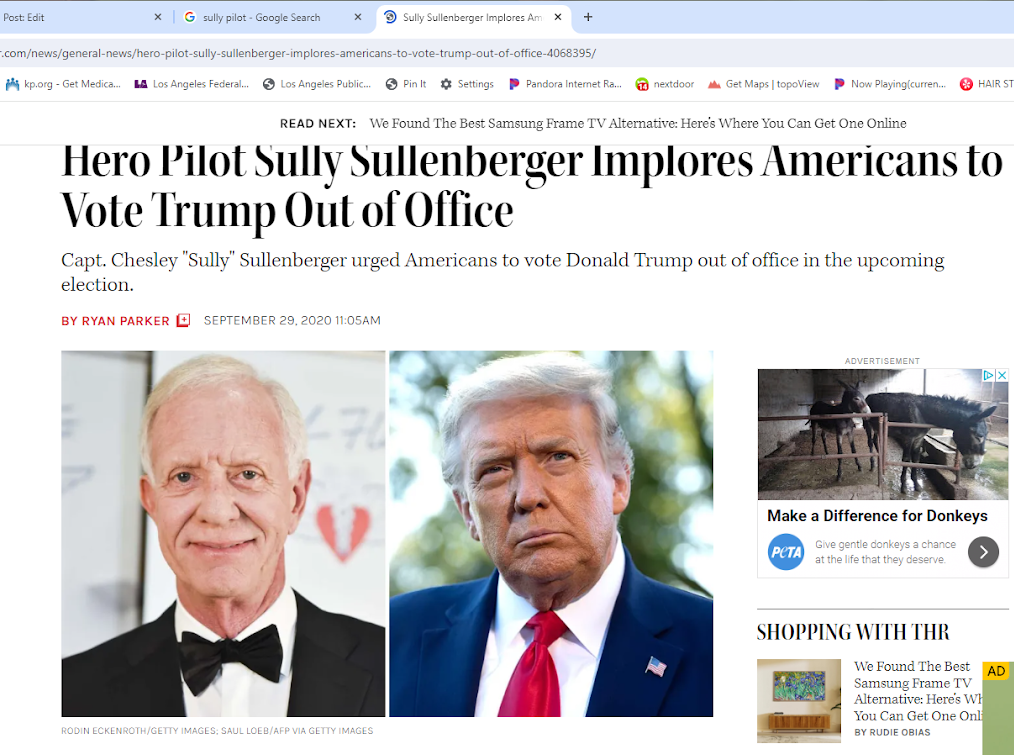Click the nextdoor bookmark icon

pos(642,84)
